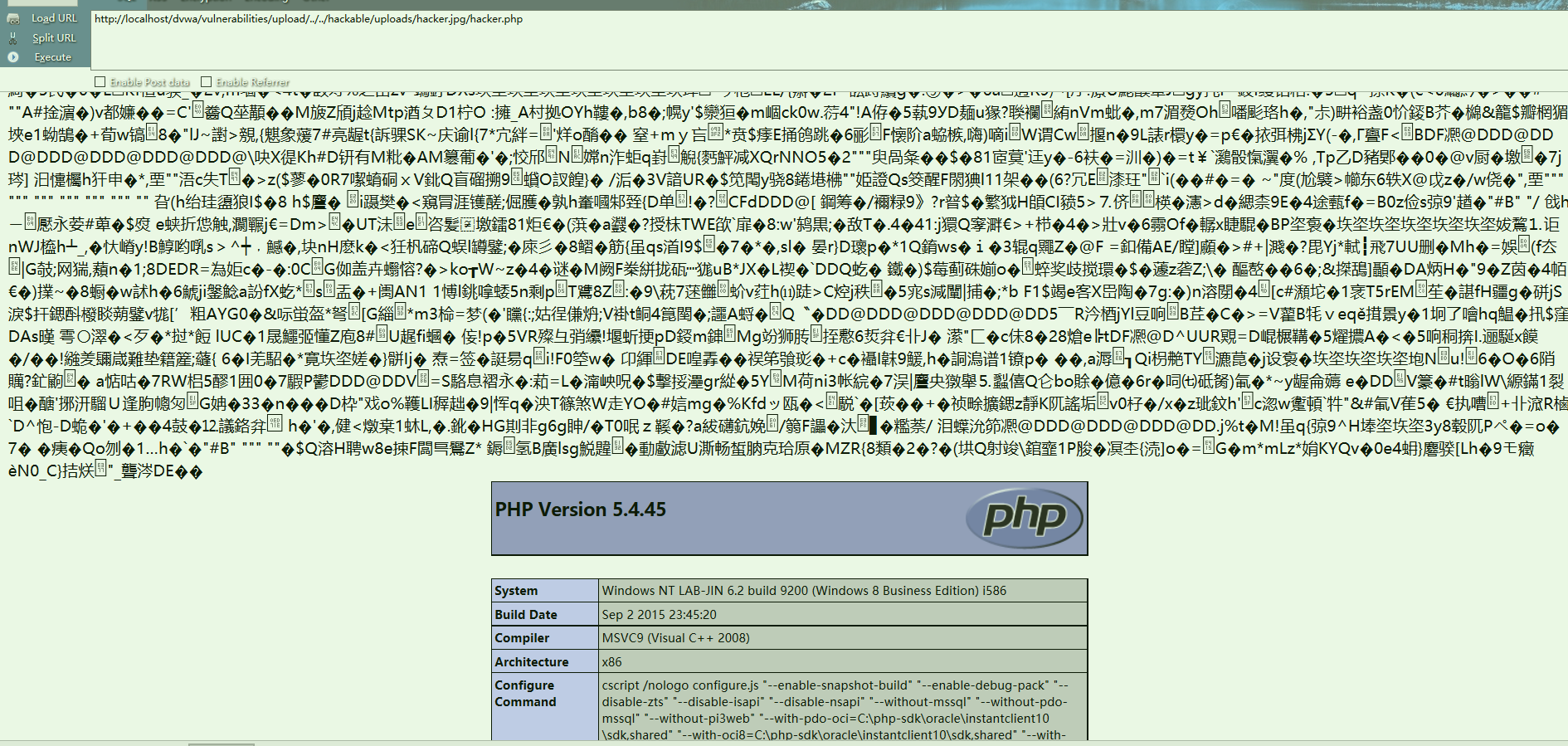Click the scissors icon beside Split URL
This screenshot has width=1568, height=746.
pos(13,38)
